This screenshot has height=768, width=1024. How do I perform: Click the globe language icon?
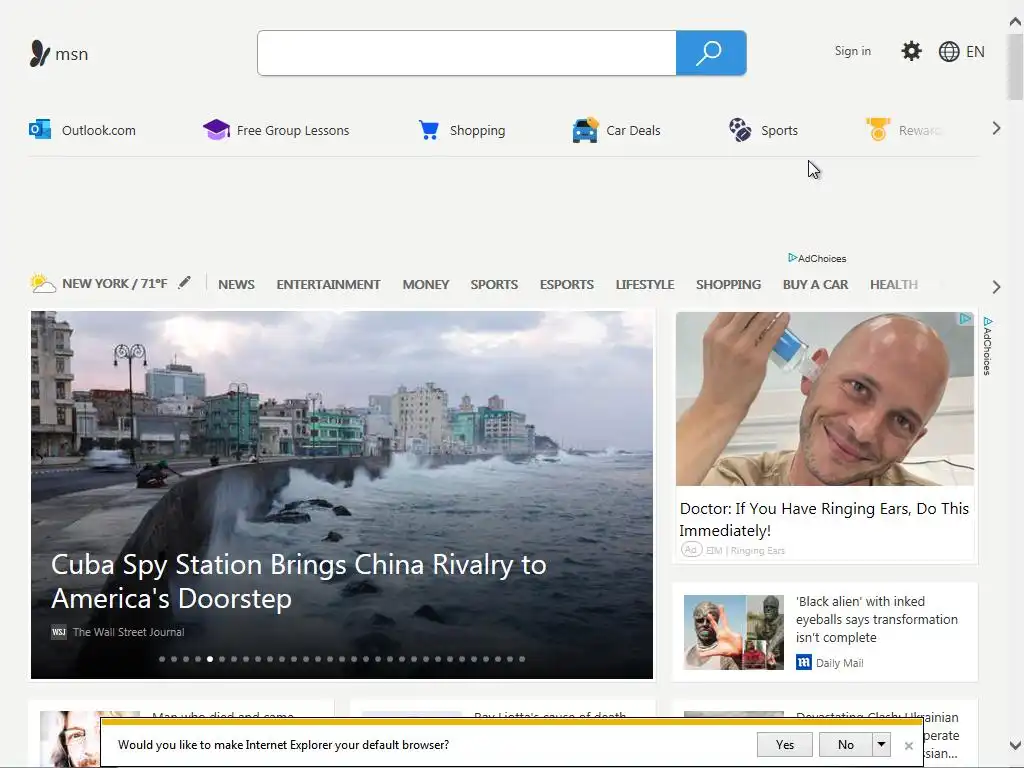click(949, 52)
